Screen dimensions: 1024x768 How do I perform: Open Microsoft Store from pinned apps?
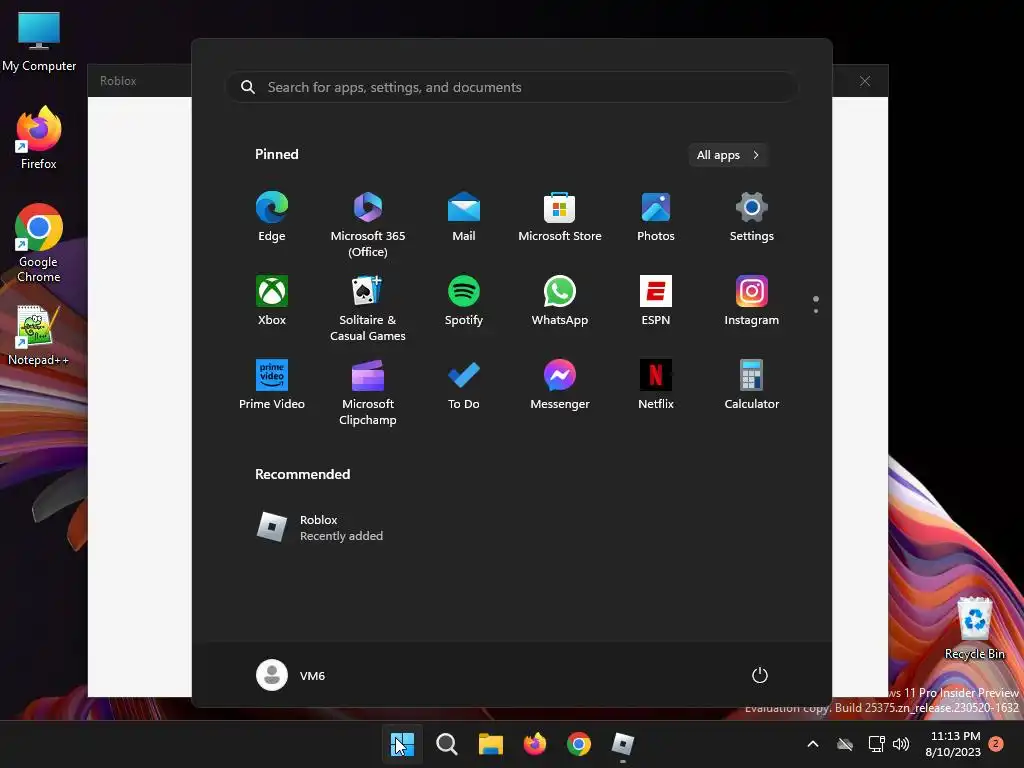click(560, 217)
